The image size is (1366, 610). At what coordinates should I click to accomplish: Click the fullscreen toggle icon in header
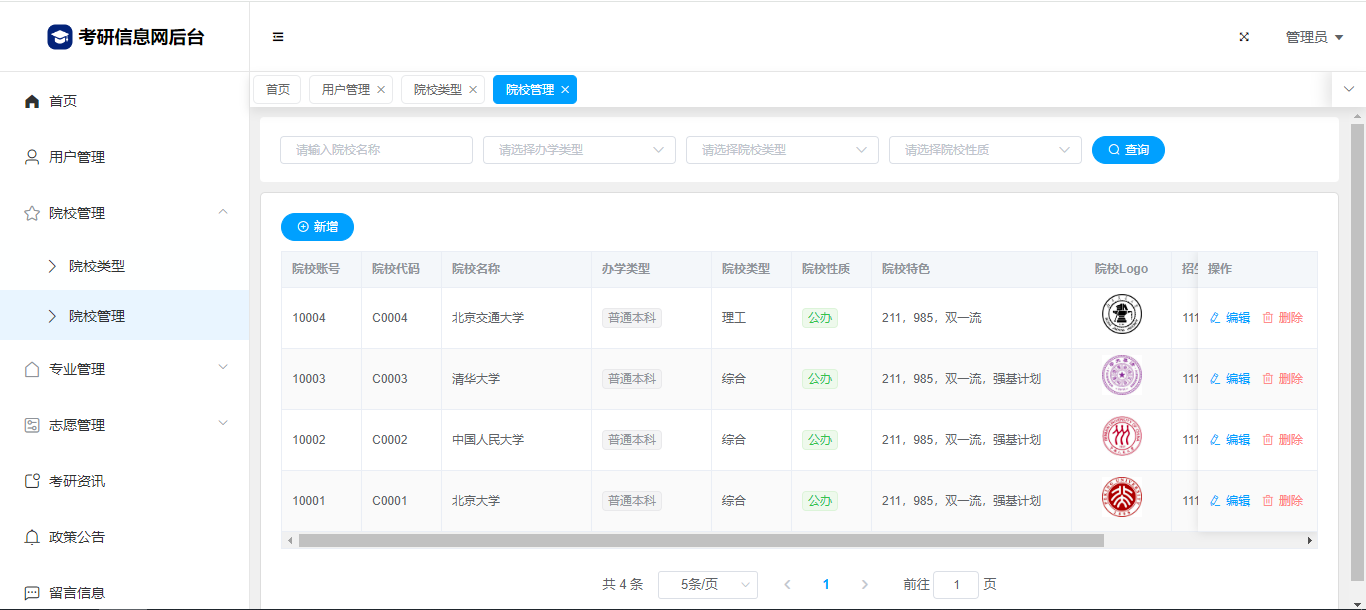1244,37
